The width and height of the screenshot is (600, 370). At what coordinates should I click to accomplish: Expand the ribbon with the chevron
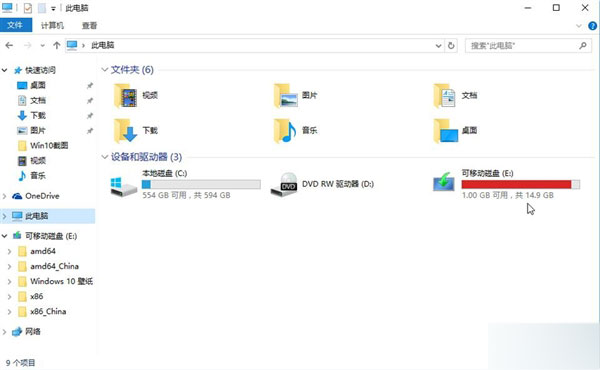(x=579, y=26)
